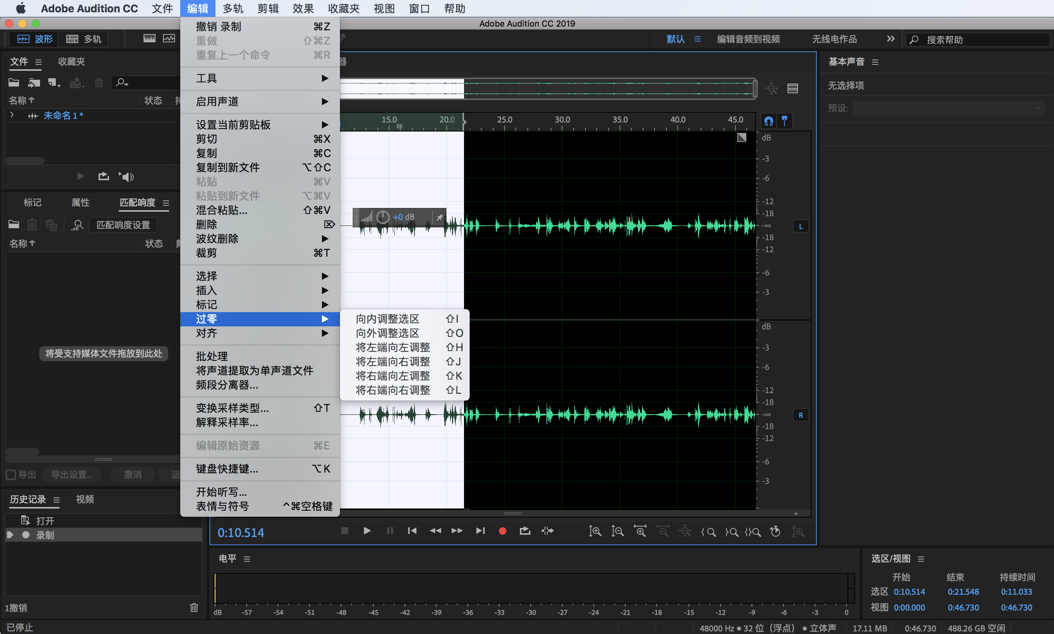The height and width of the screenshot is (634, 1054).
Task: Click the 搜索帮助 search field
Action: click(980, 40)
